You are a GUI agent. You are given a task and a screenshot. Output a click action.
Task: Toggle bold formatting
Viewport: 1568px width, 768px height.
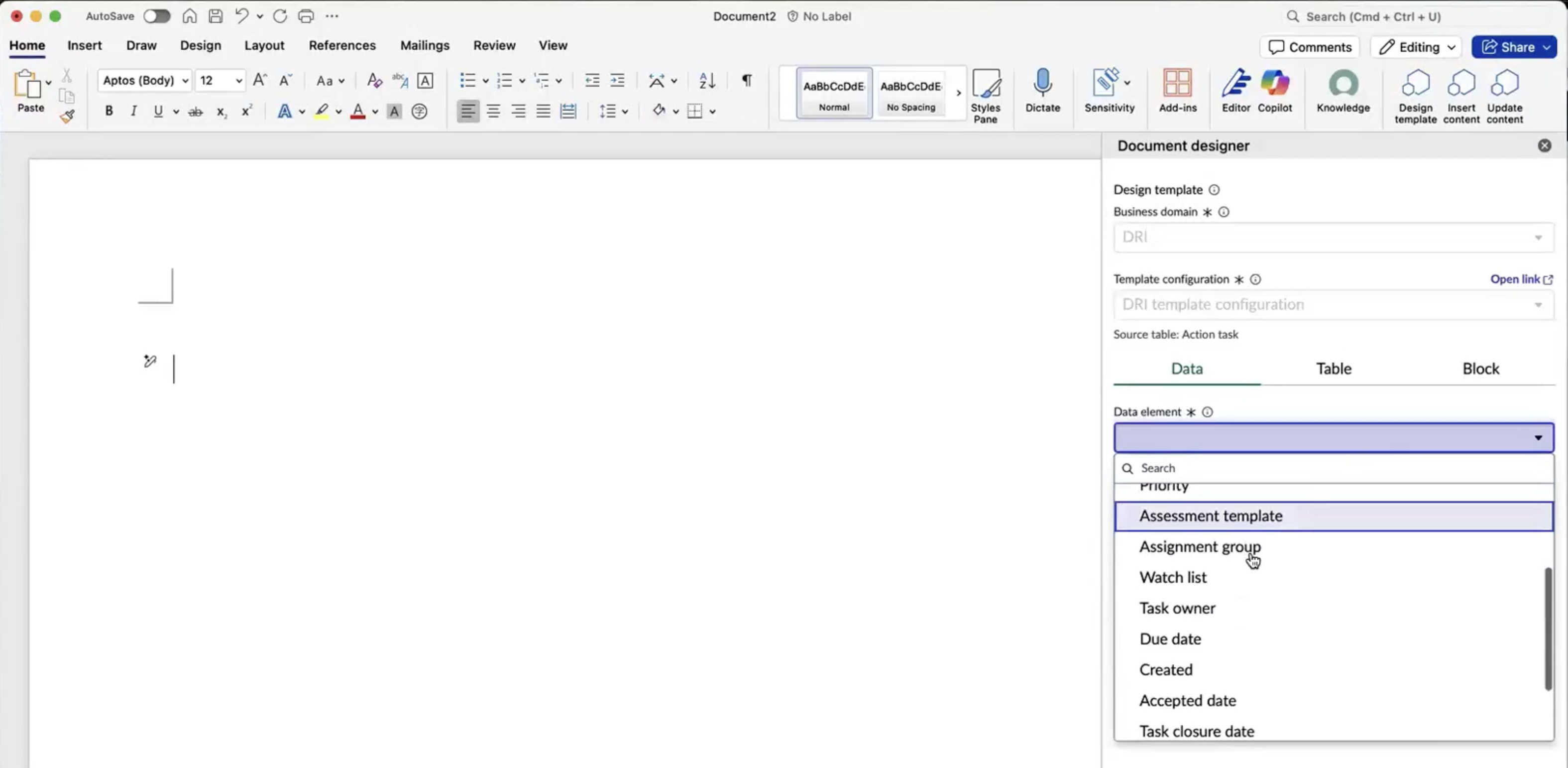(109, 111)
